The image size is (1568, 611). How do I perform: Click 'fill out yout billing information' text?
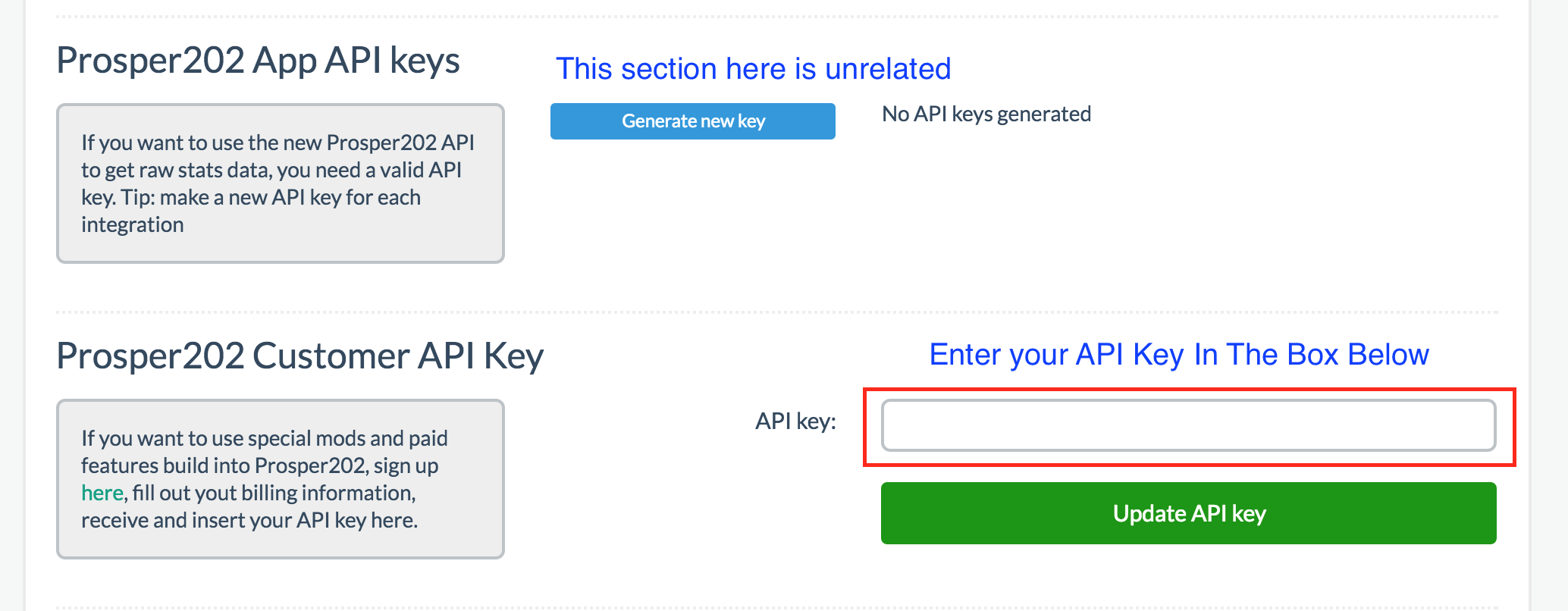(274, 493)
